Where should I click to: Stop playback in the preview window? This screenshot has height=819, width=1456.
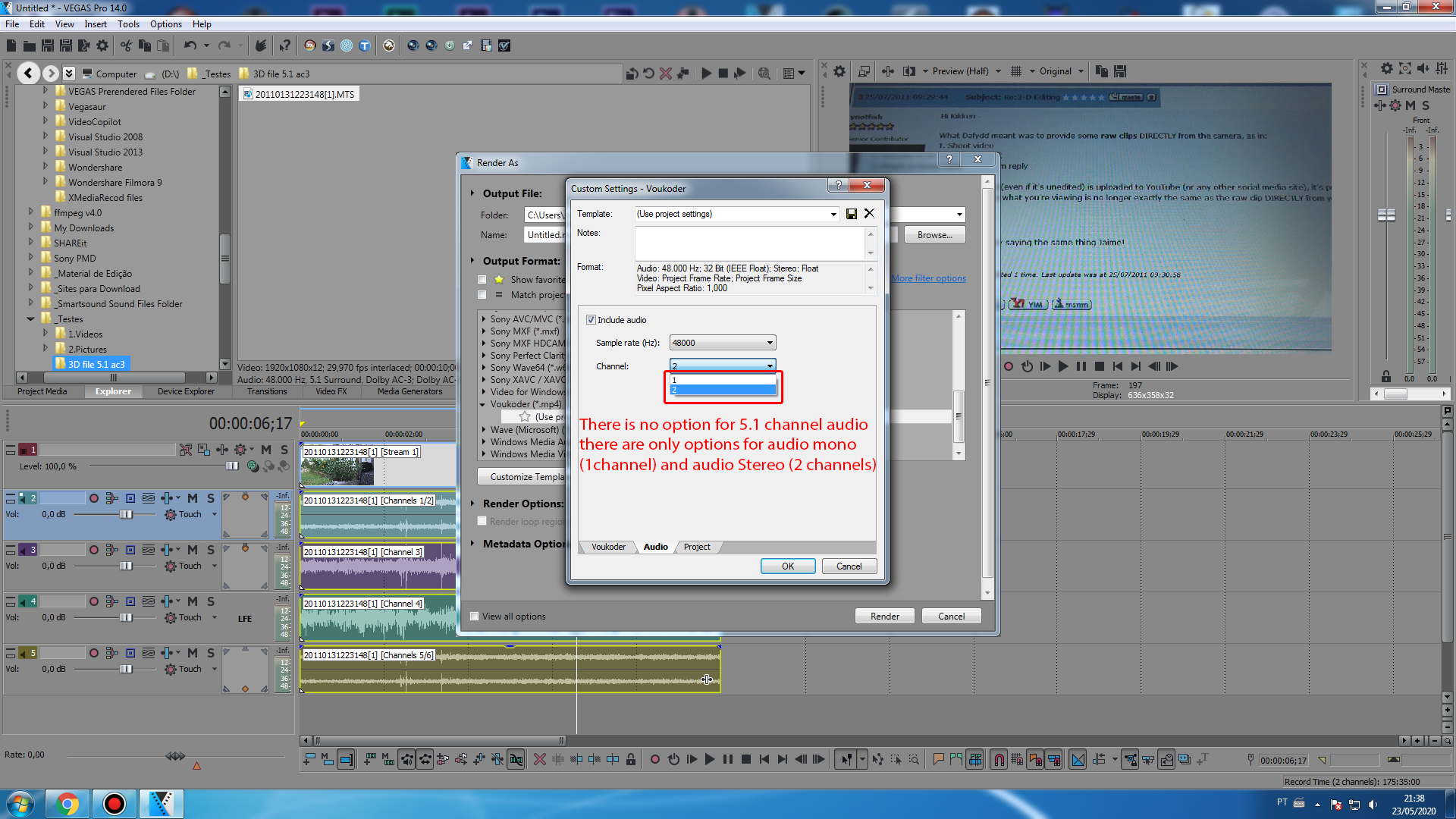(1100, 366)
